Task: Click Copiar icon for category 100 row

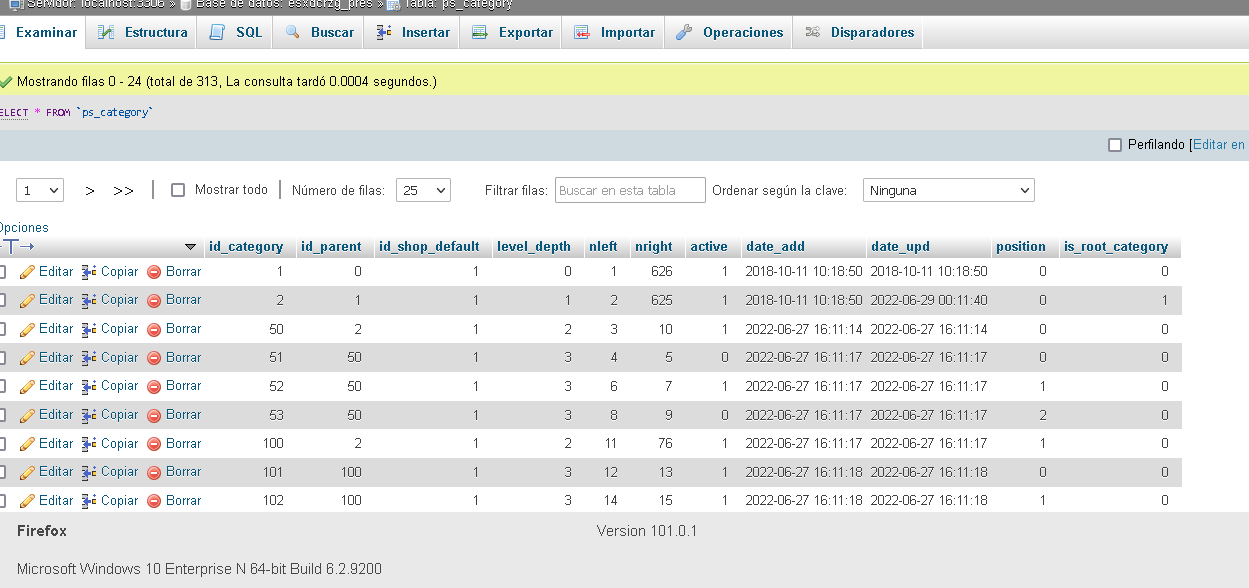Action: (88, 444)
